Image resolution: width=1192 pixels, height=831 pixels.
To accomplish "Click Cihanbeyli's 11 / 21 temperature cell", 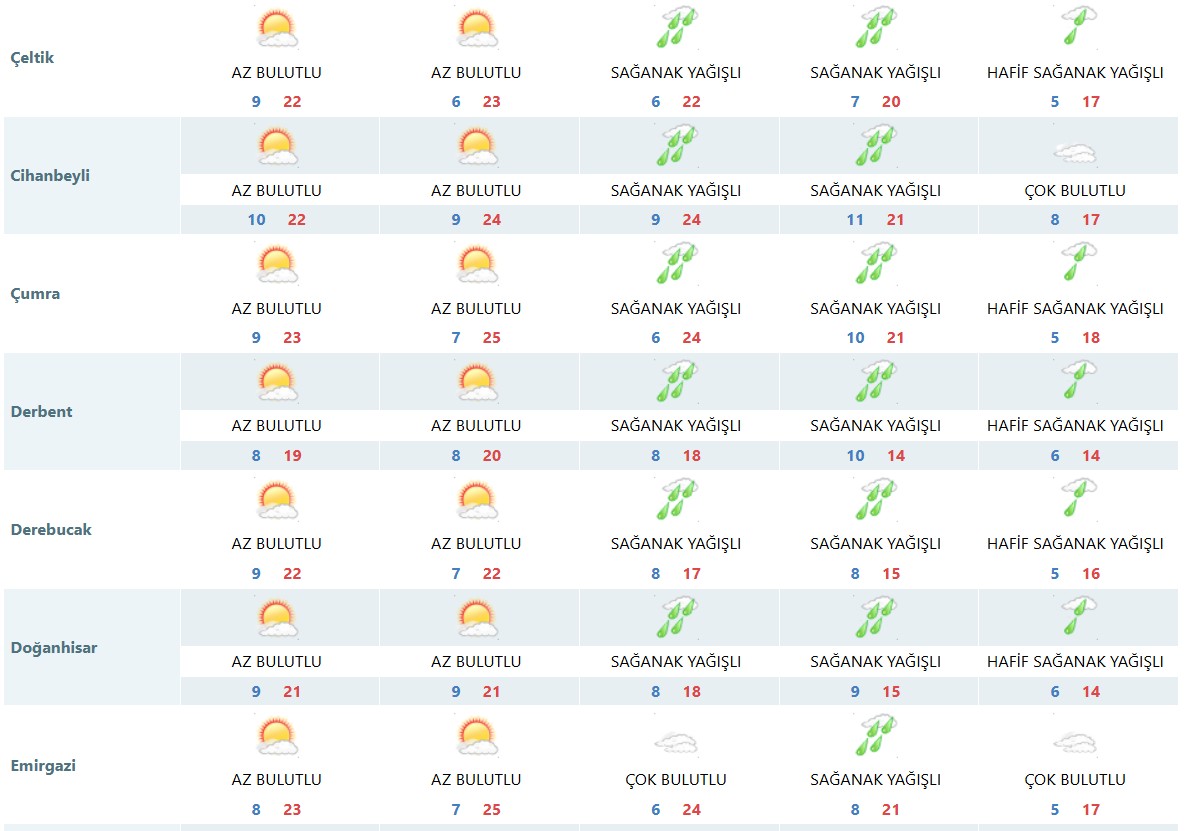I will (875, 220).
